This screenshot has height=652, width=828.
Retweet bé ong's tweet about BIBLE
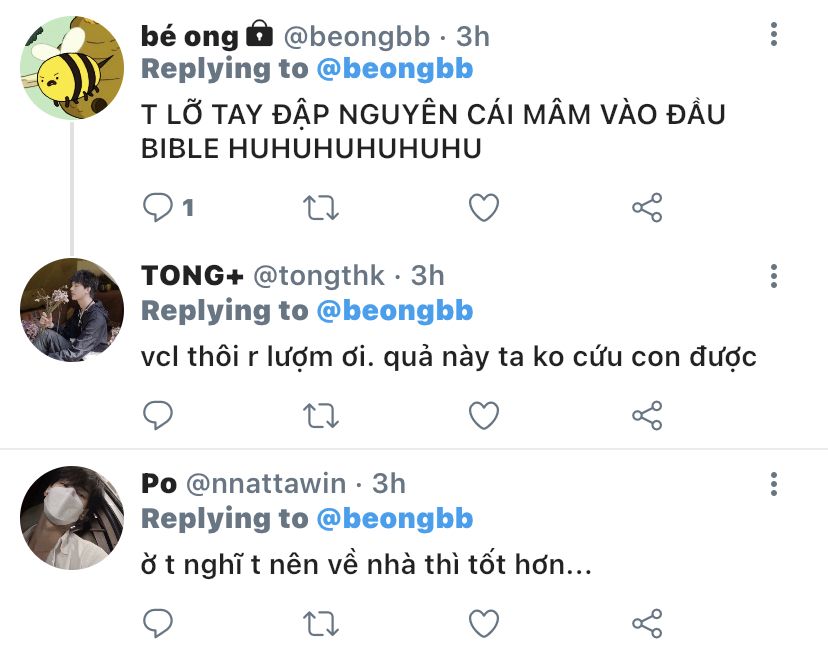321,207
